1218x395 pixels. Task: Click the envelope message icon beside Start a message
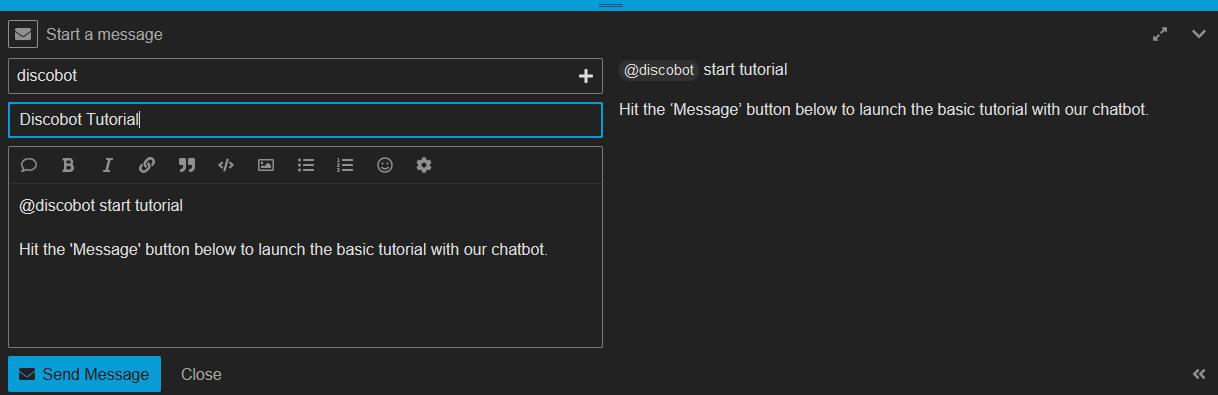tap(23, 34)
